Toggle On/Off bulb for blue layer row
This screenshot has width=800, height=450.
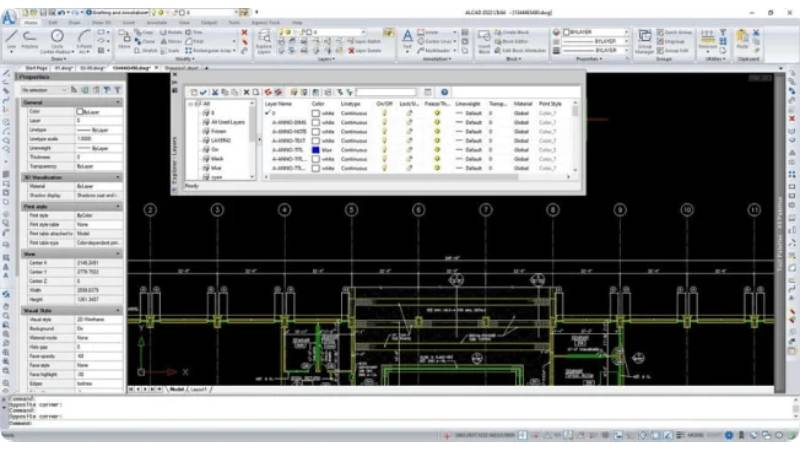click(384, 150)
